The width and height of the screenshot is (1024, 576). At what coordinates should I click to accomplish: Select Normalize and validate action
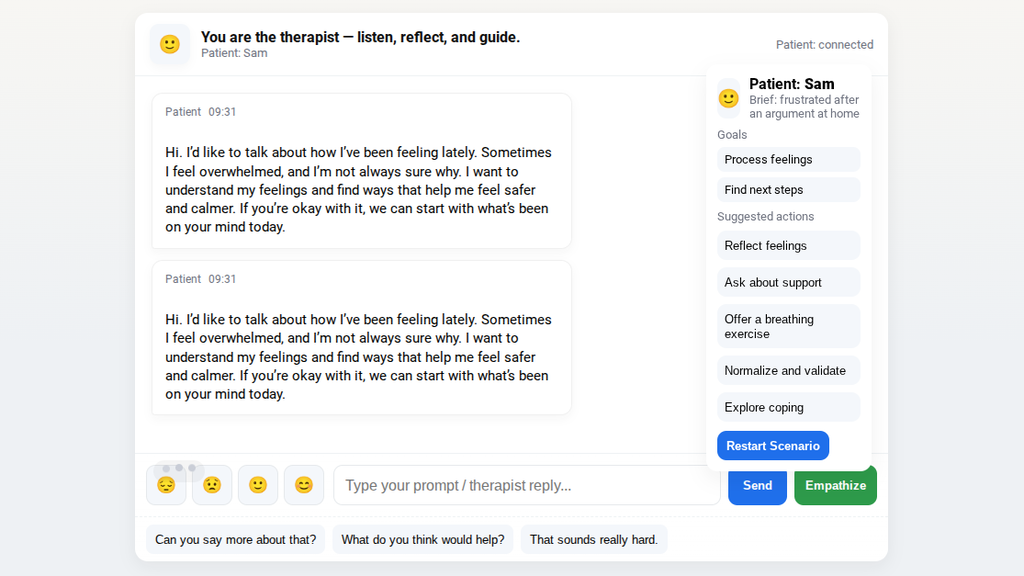tap(788, 370)
